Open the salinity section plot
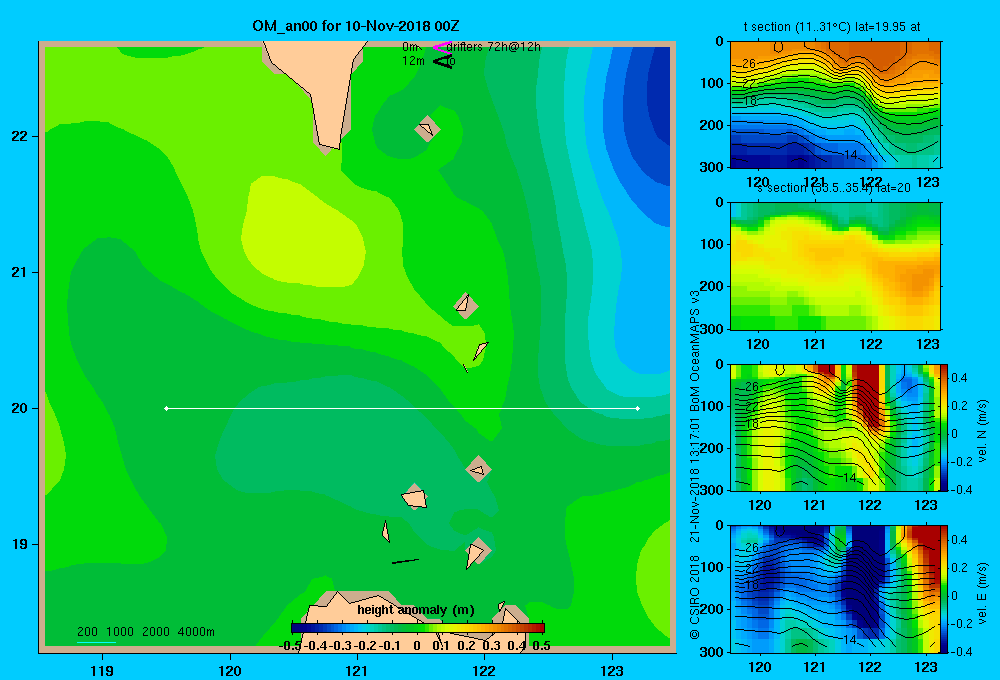Viewport: 1000px width, 680px height. click(x=835, y=266)
